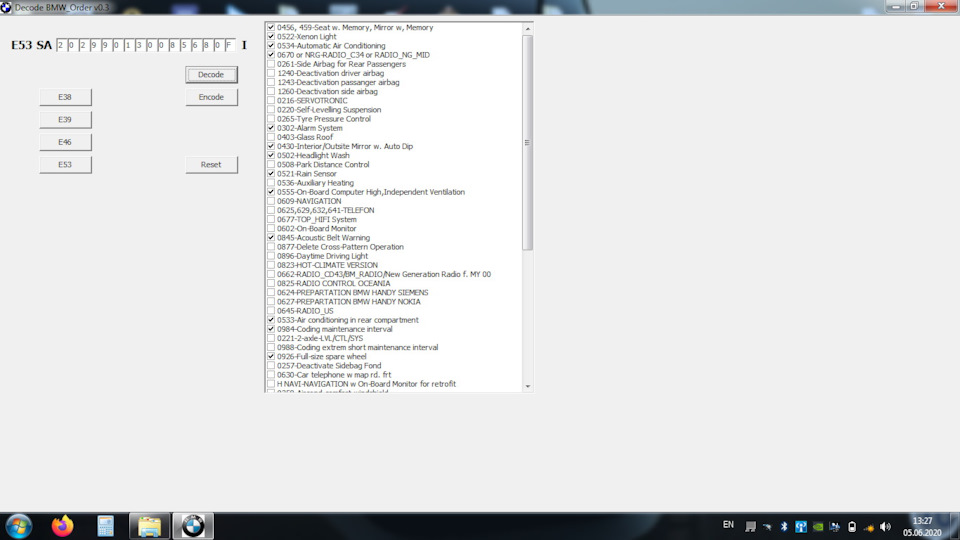This screenshot has height=540, width=960.
Task: Toggle 0926-Full-size spare wheel checkbox
Action: [271, 356]
